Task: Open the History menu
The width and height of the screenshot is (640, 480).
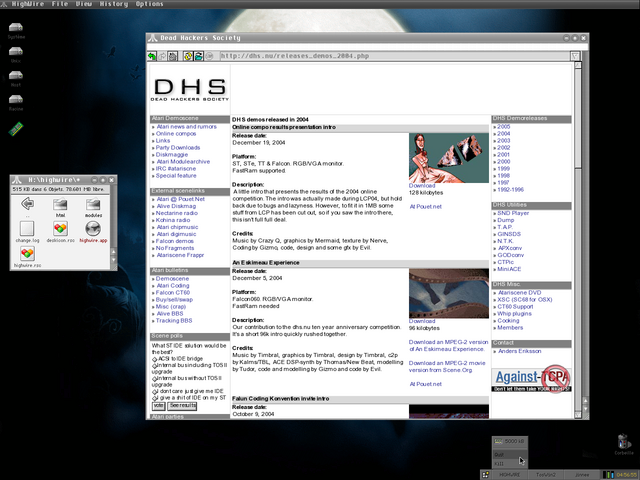Action: (113, 4)
